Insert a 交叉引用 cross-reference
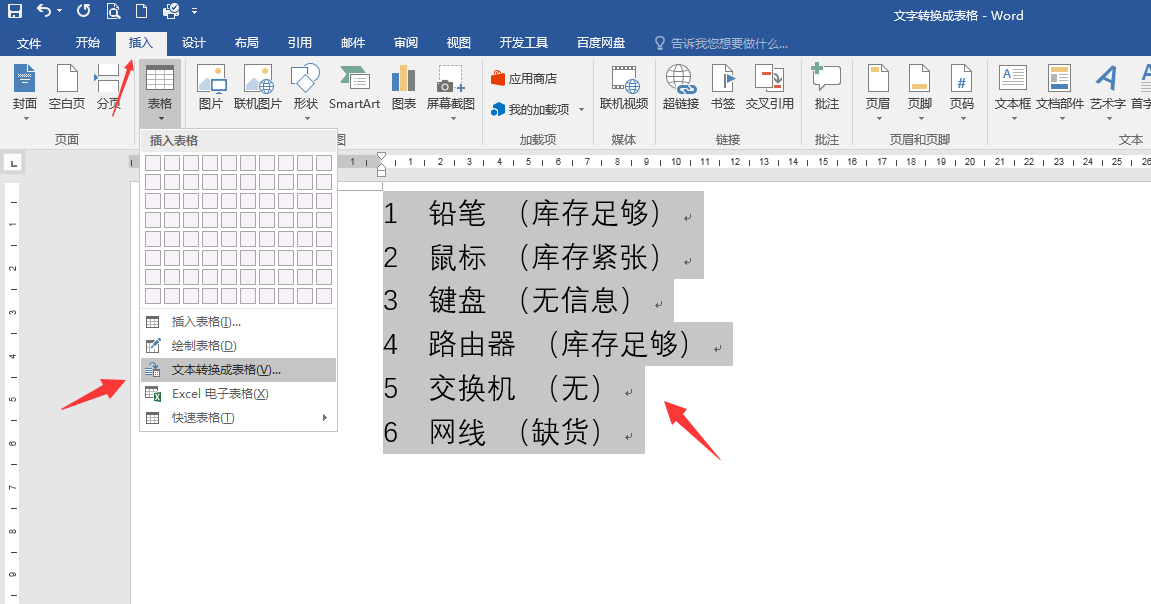The width and height of the screenshot is (1151, 604). point(769,87)
